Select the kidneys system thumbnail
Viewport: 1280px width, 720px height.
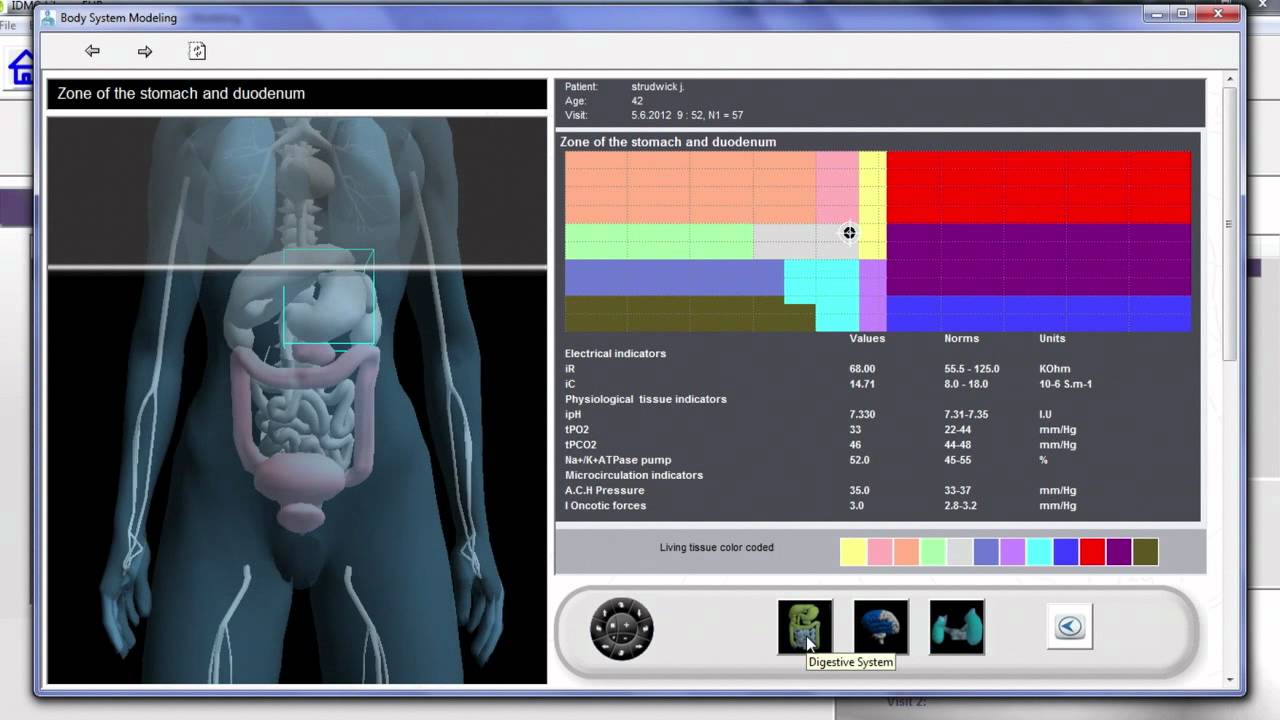956,627
